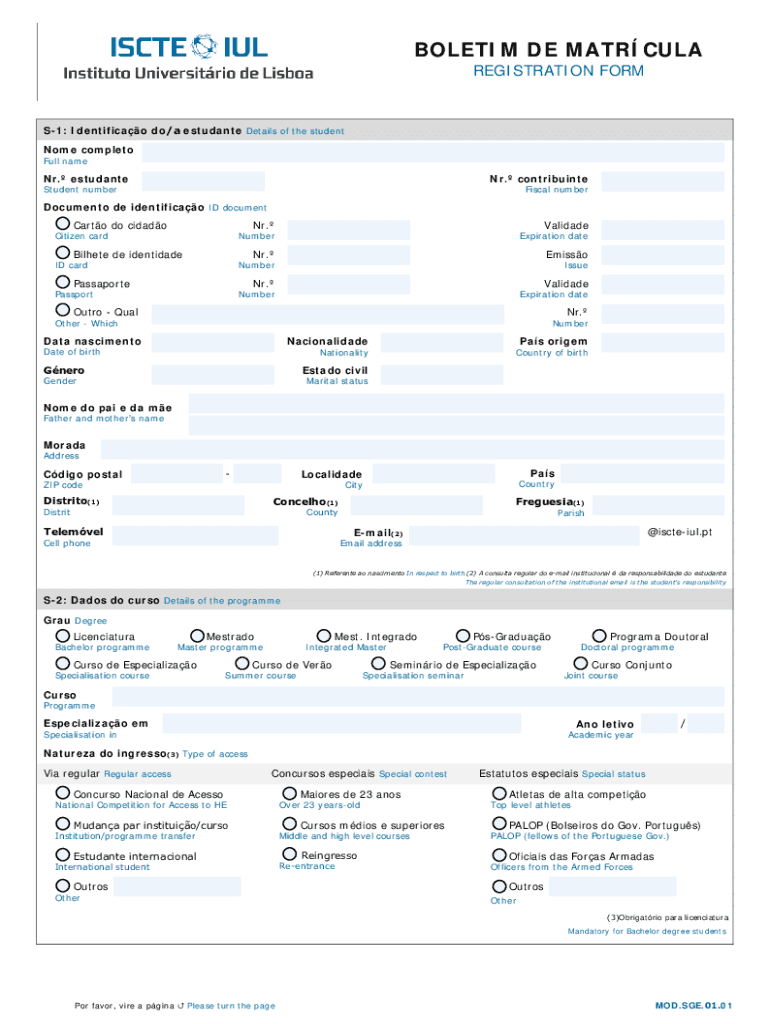
Task: Pick the Programa Doutoral degree option
Action: pos(600,636)
